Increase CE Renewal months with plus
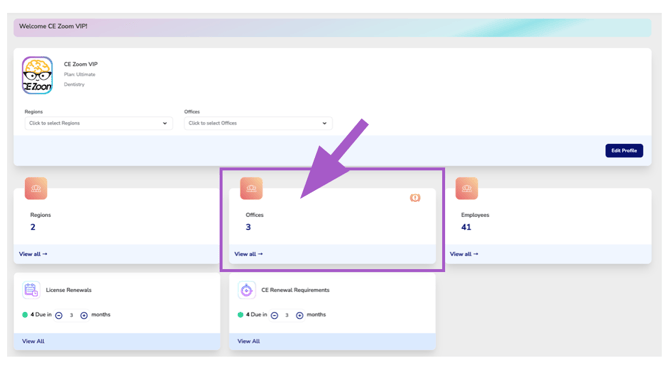The image size is (670, 369). (x=300, y=315)
